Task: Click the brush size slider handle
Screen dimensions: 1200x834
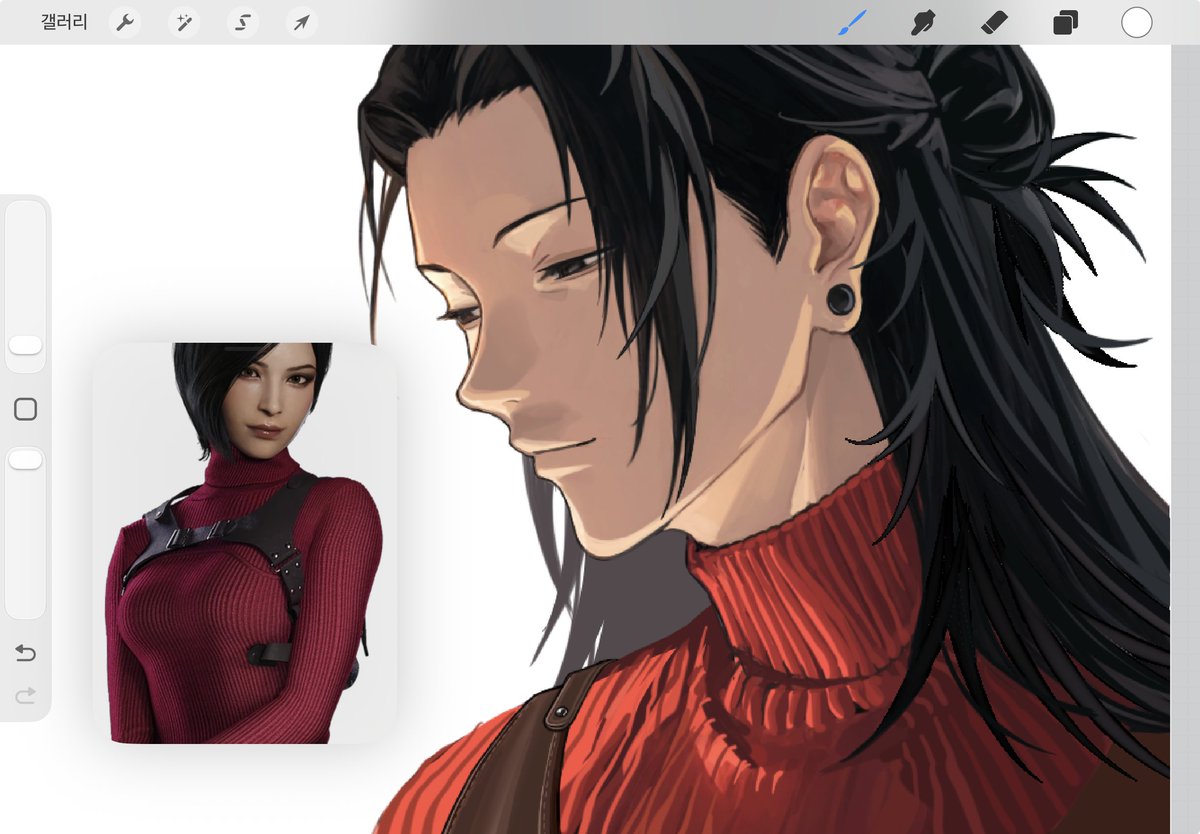Action: [x=25, y=345]
